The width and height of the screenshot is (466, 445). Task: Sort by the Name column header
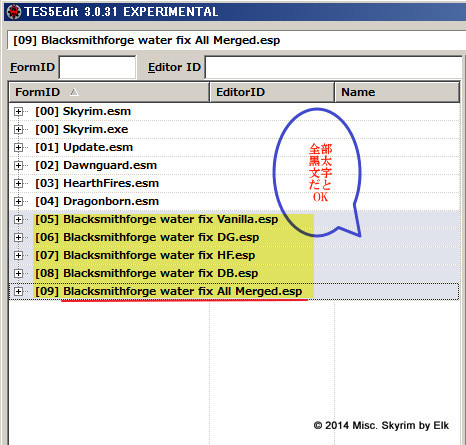pos(397,92)
